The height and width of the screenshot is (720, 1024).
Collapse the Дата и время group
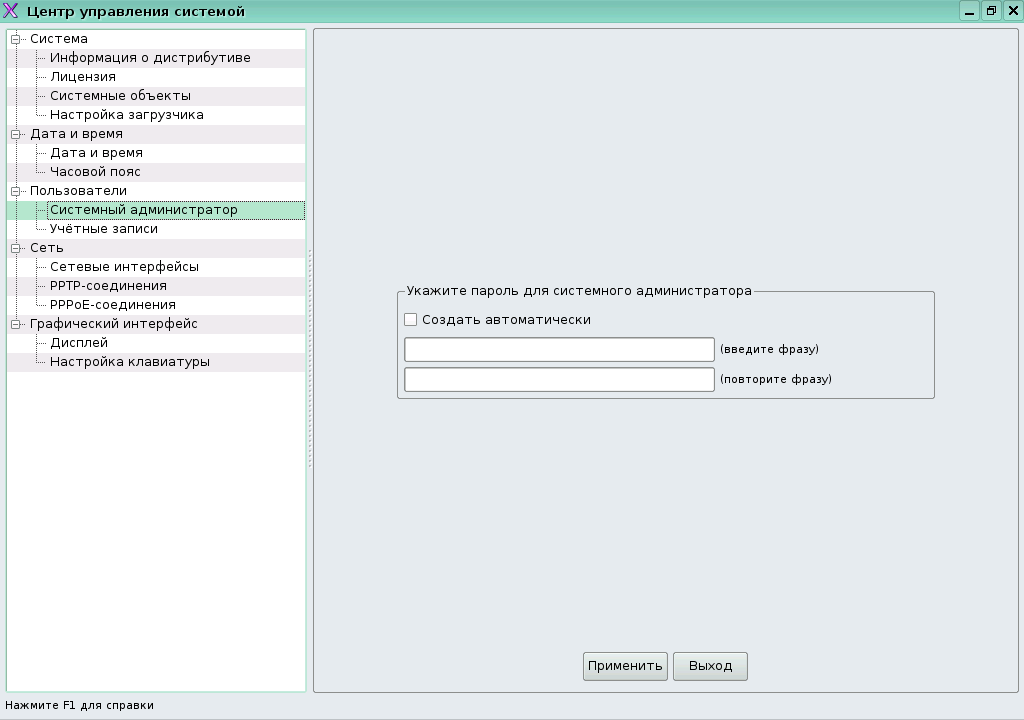point(16,134)
